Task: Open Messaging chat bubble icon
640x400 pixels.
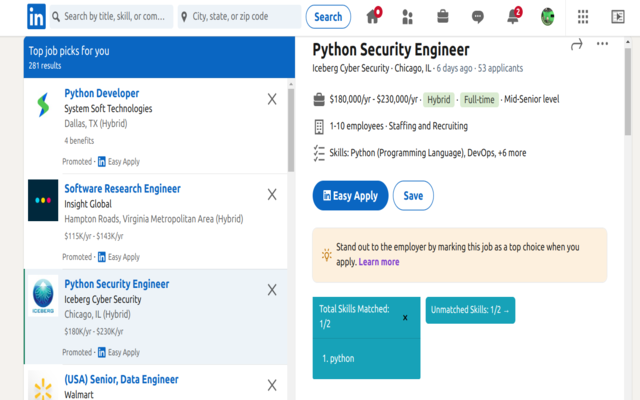Action: [478, 16]
